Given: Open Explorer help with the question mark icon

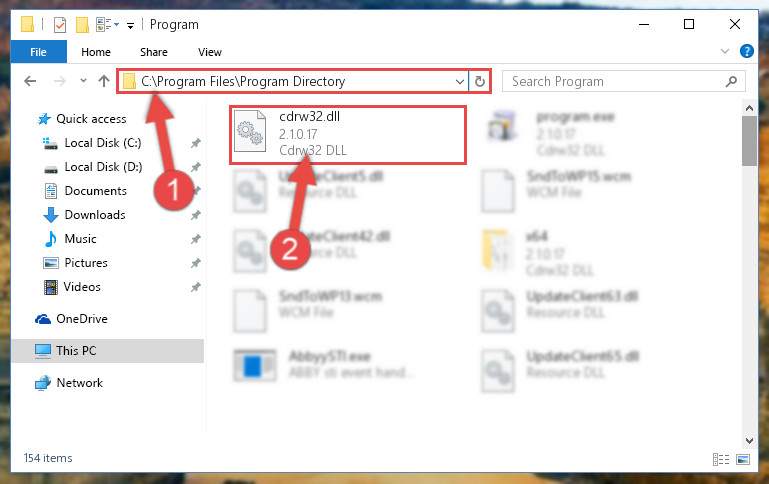Looking at the screenshot, I should coord(746,51).
